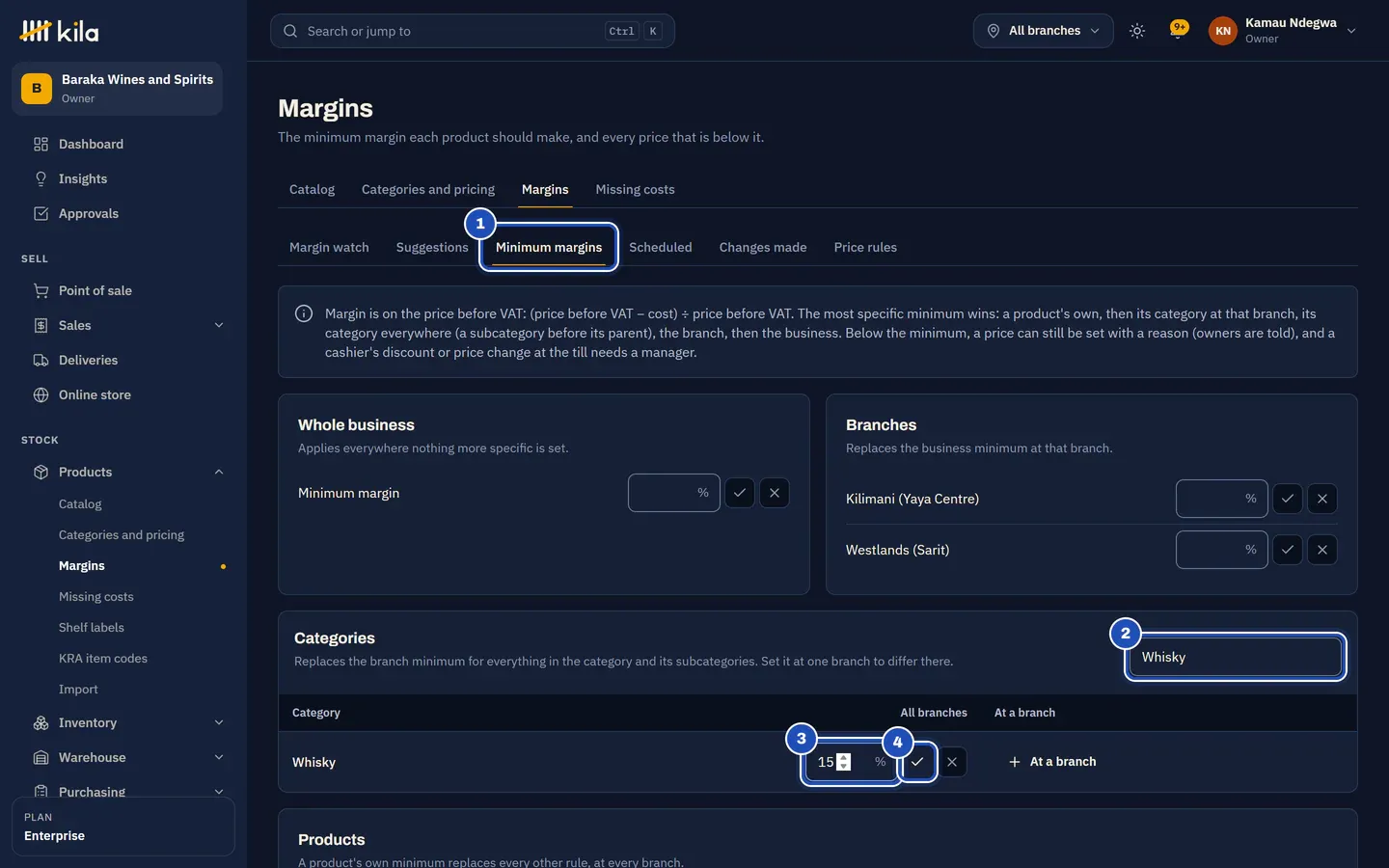Click the At a branch button
The width and height of the screenshot is (1389, 868).
coord(1052,762)
